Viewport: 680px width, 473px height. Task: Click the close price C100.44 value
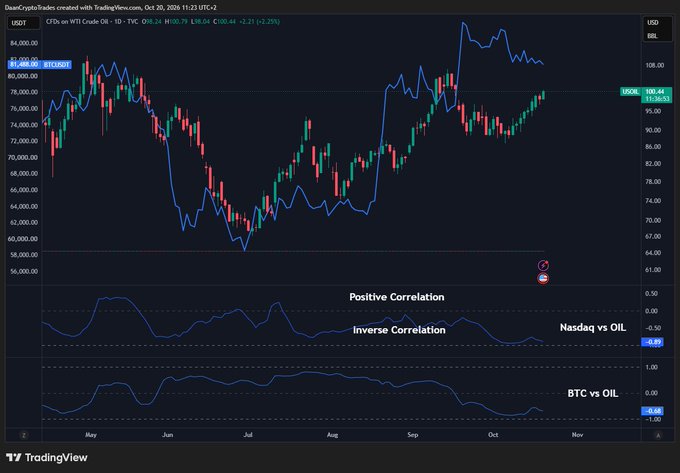(x=224, y=21)
